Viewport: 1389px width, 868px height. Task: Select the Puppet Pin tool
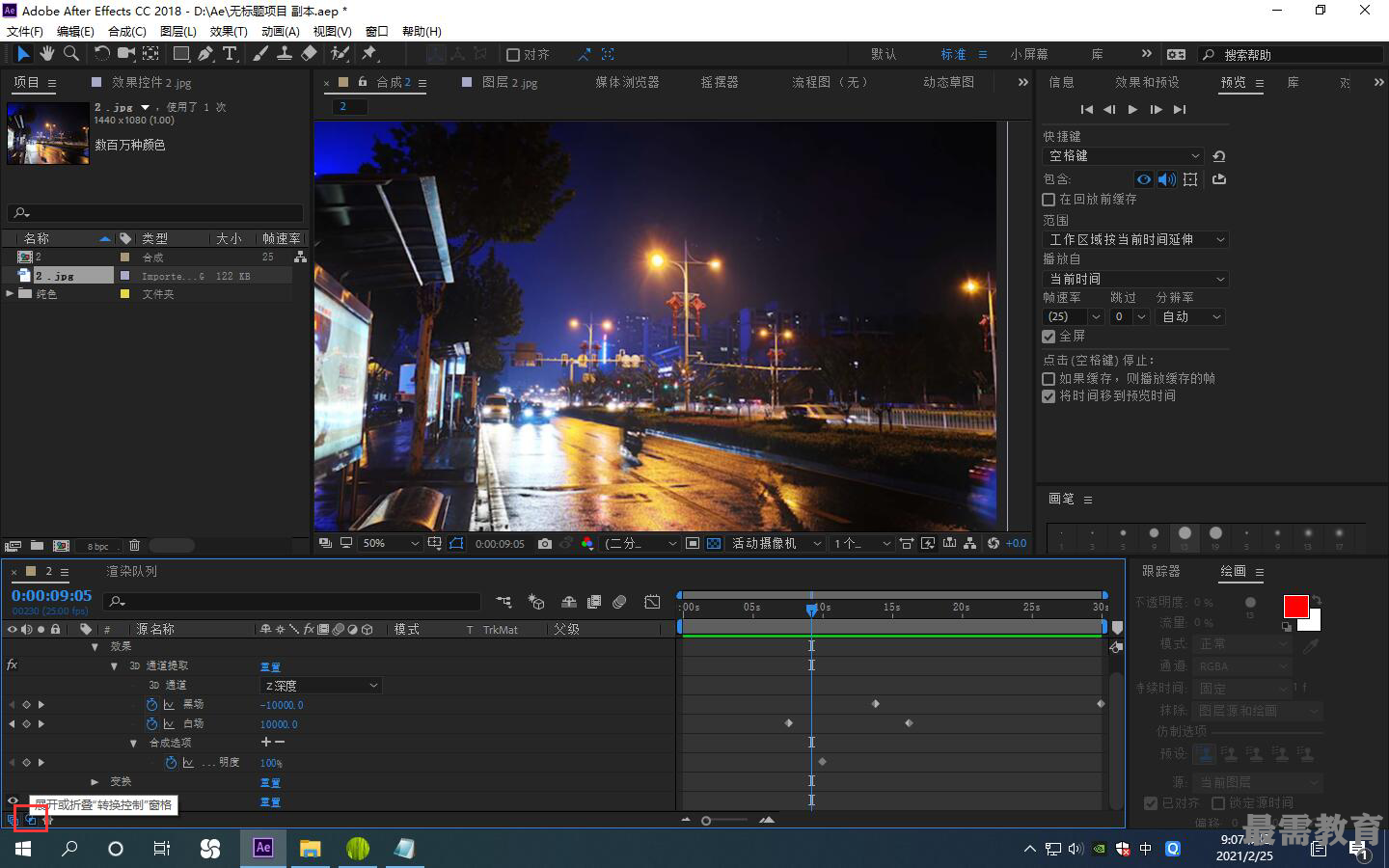point(369,54)
